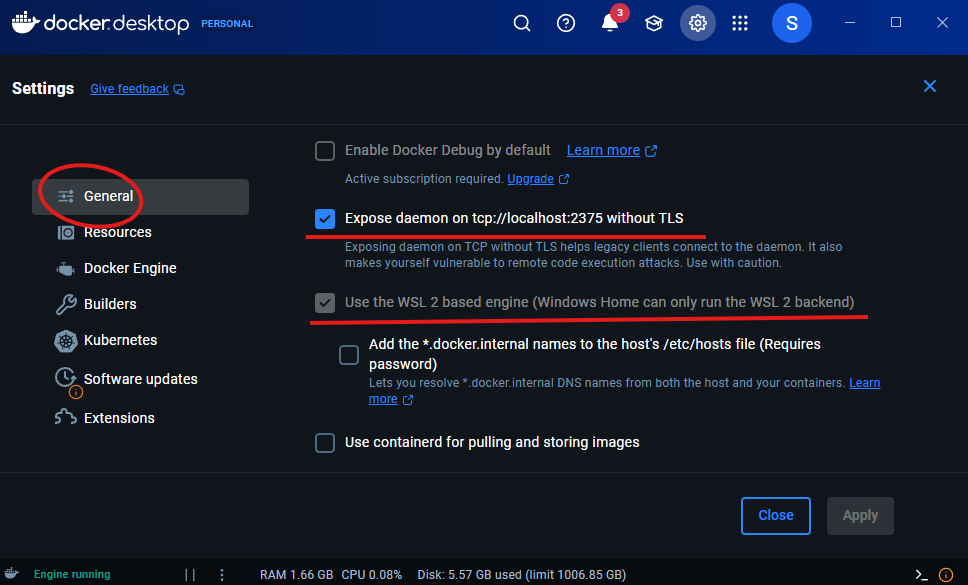Go to the Kubernetes settings section
This screenshot has width=968, height=585.
tap(120, 341)
